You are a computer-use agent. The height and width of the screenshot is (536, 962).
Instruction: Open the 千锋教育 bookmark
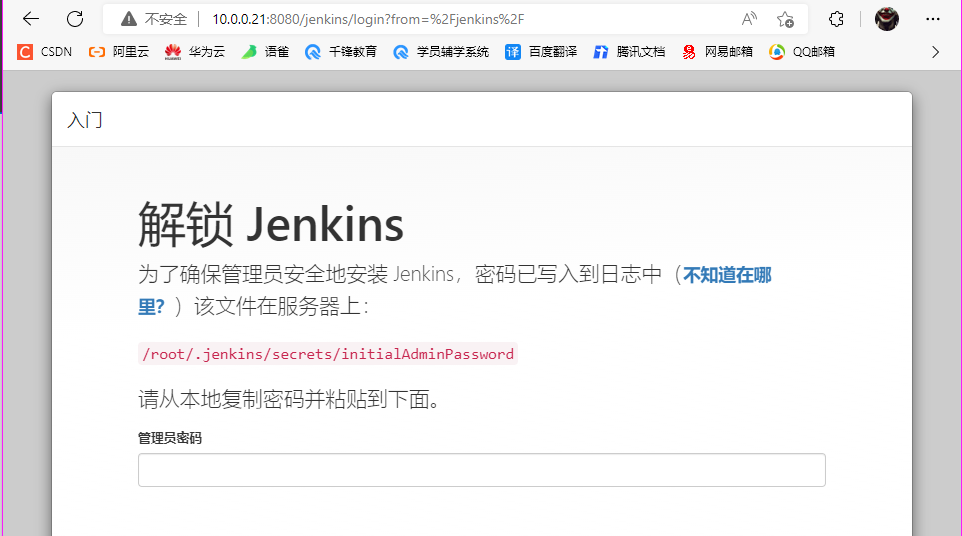(341, 52)
